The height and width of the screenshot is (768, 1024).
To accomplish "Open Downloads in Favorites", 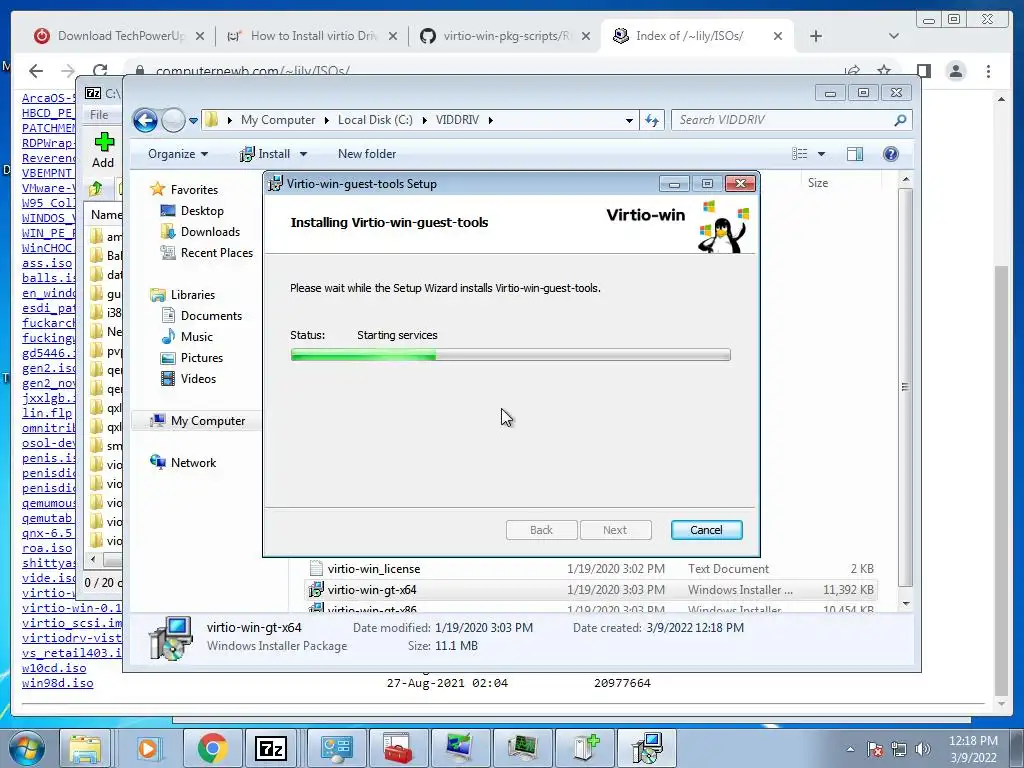I will click(x=210, y=232).
